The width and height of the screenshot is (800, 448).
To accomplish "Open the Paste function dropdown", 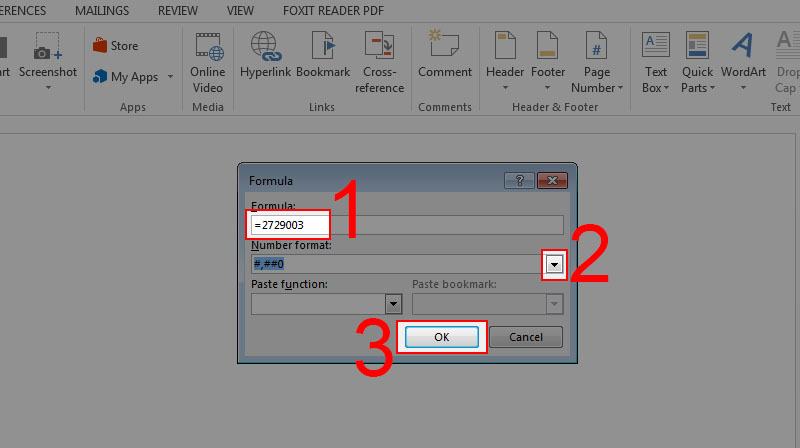I will click(393, 305).
